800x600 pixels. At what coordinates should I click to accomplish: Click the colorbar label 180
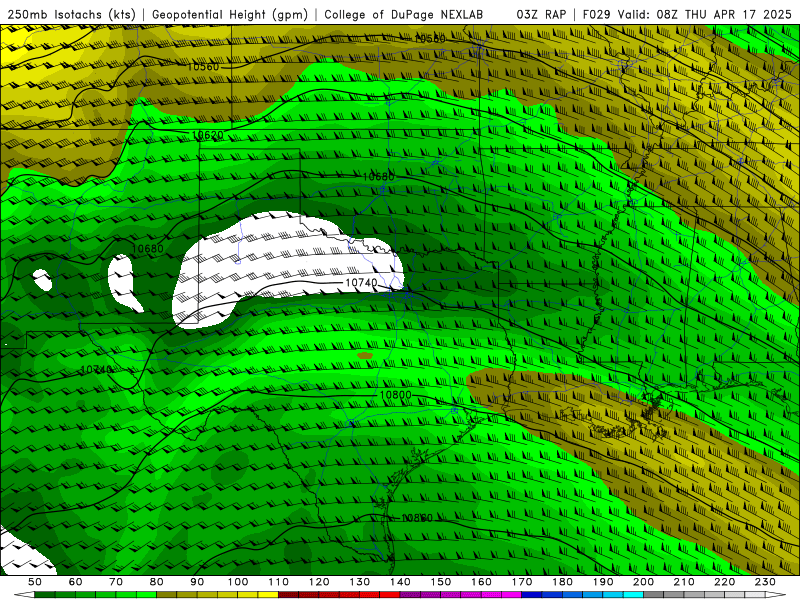tap(562, 582)
